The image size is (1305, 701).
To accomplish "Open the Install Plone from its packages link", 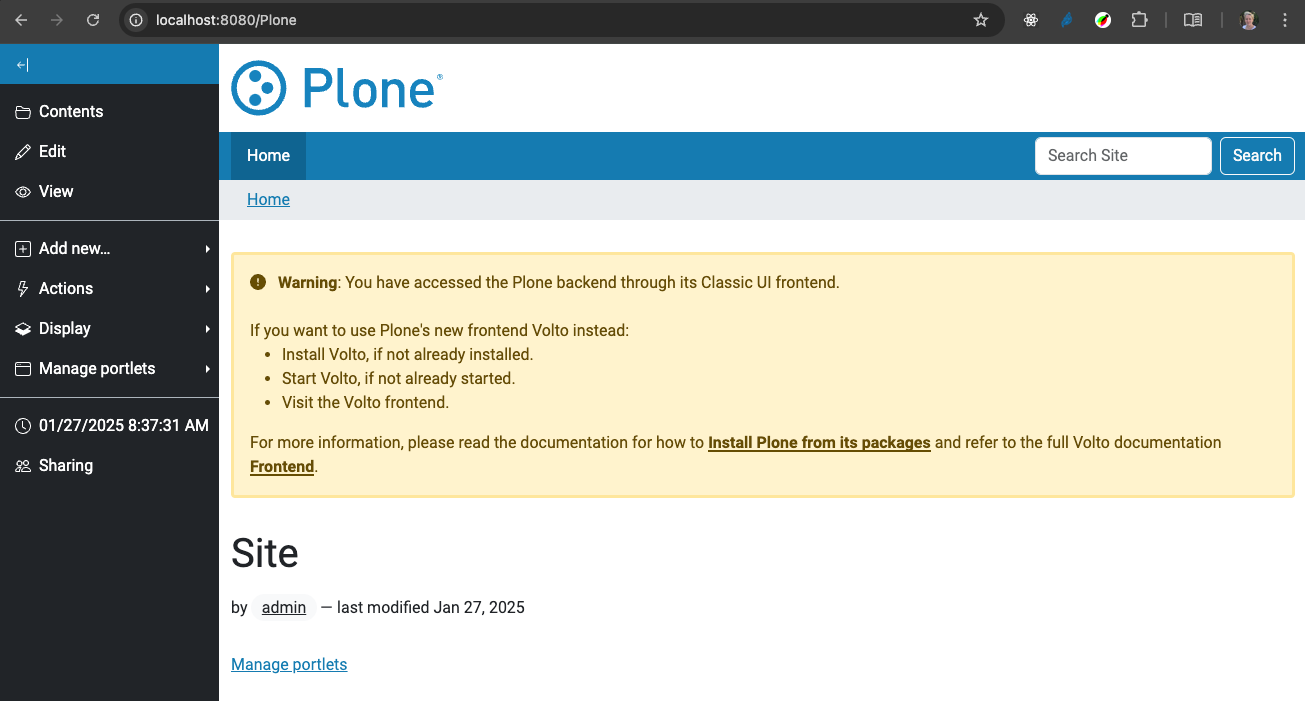I will pyautogui.click(x=819, y=443).
